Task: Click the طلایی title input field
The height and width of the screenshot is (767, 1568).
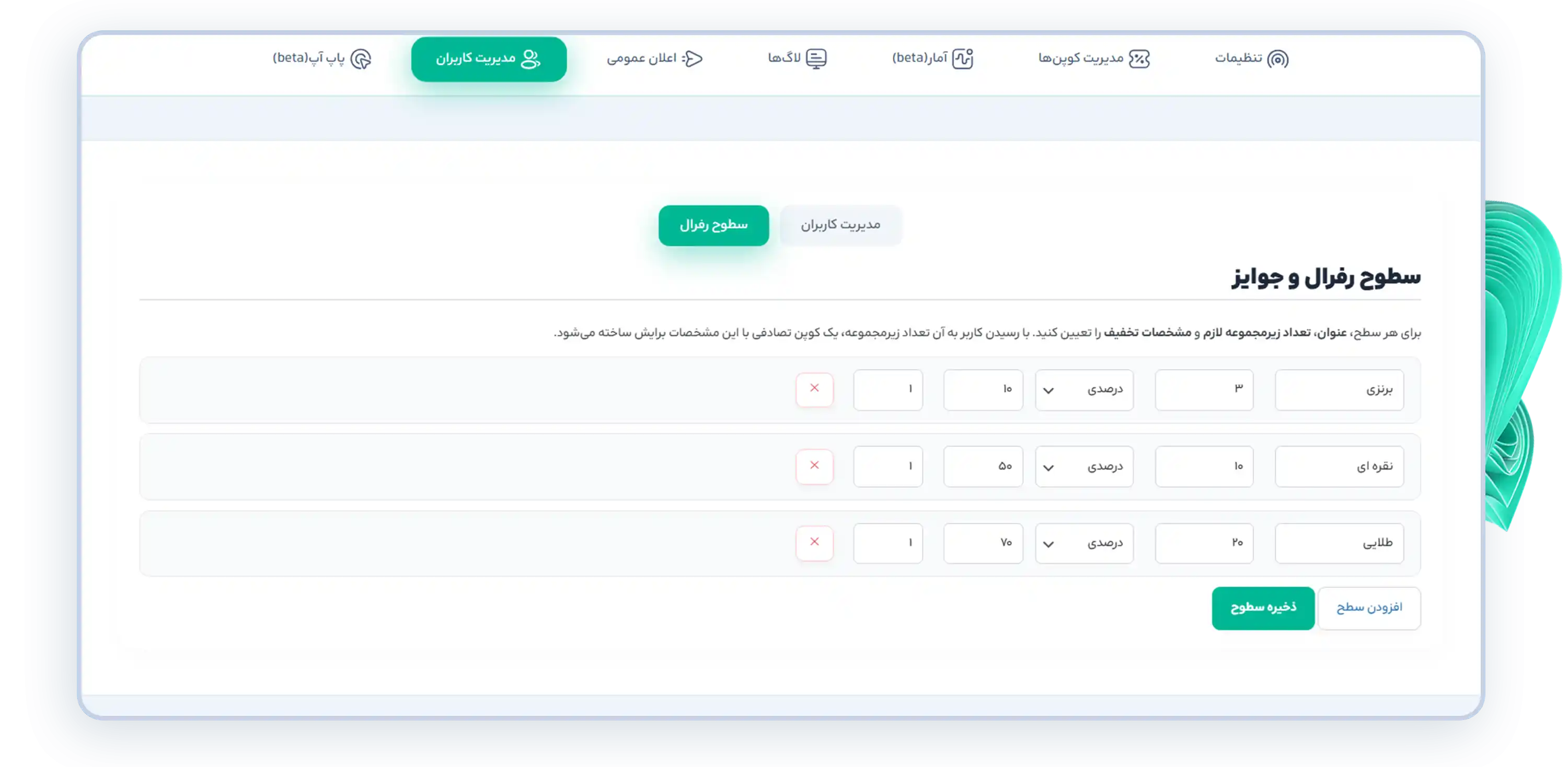Action: [1339, 543]
